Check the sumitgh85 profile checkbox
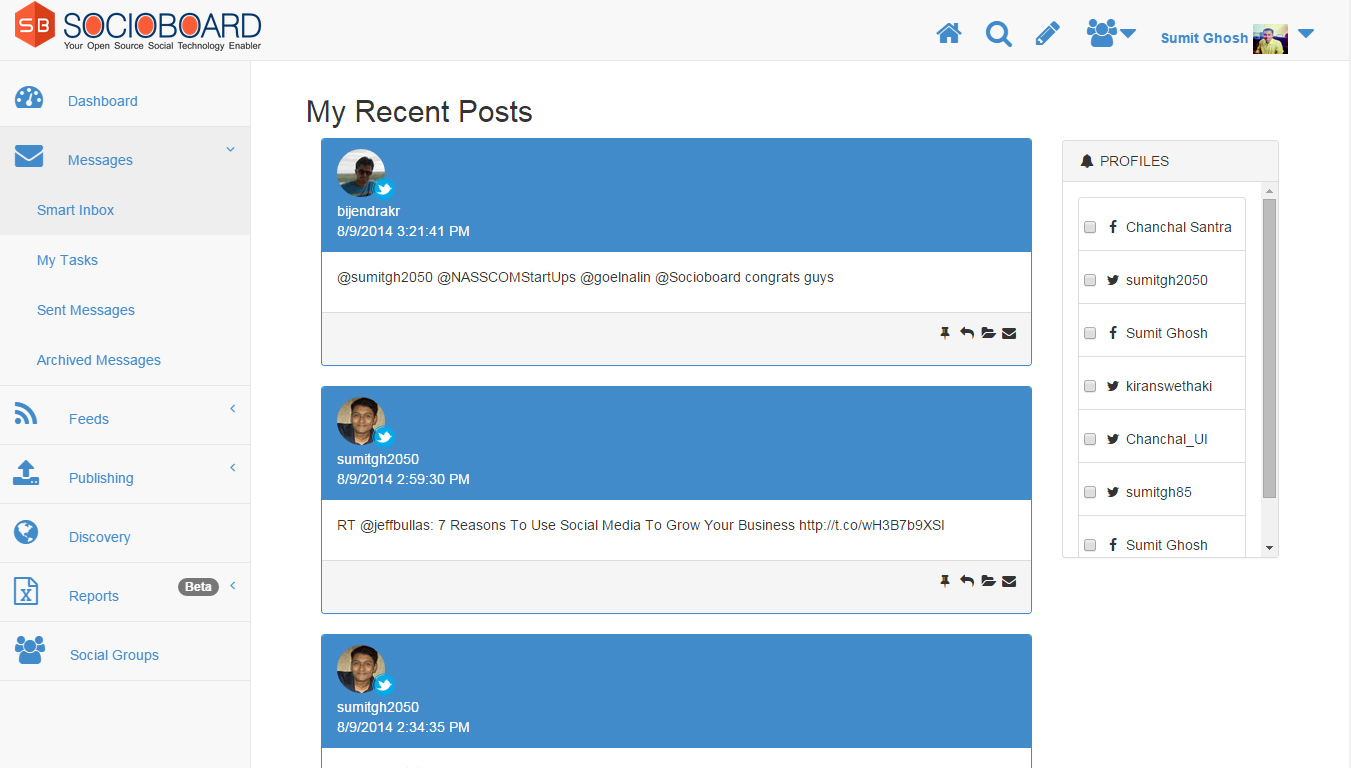 pyautogui.click(x=1090, y=492)
